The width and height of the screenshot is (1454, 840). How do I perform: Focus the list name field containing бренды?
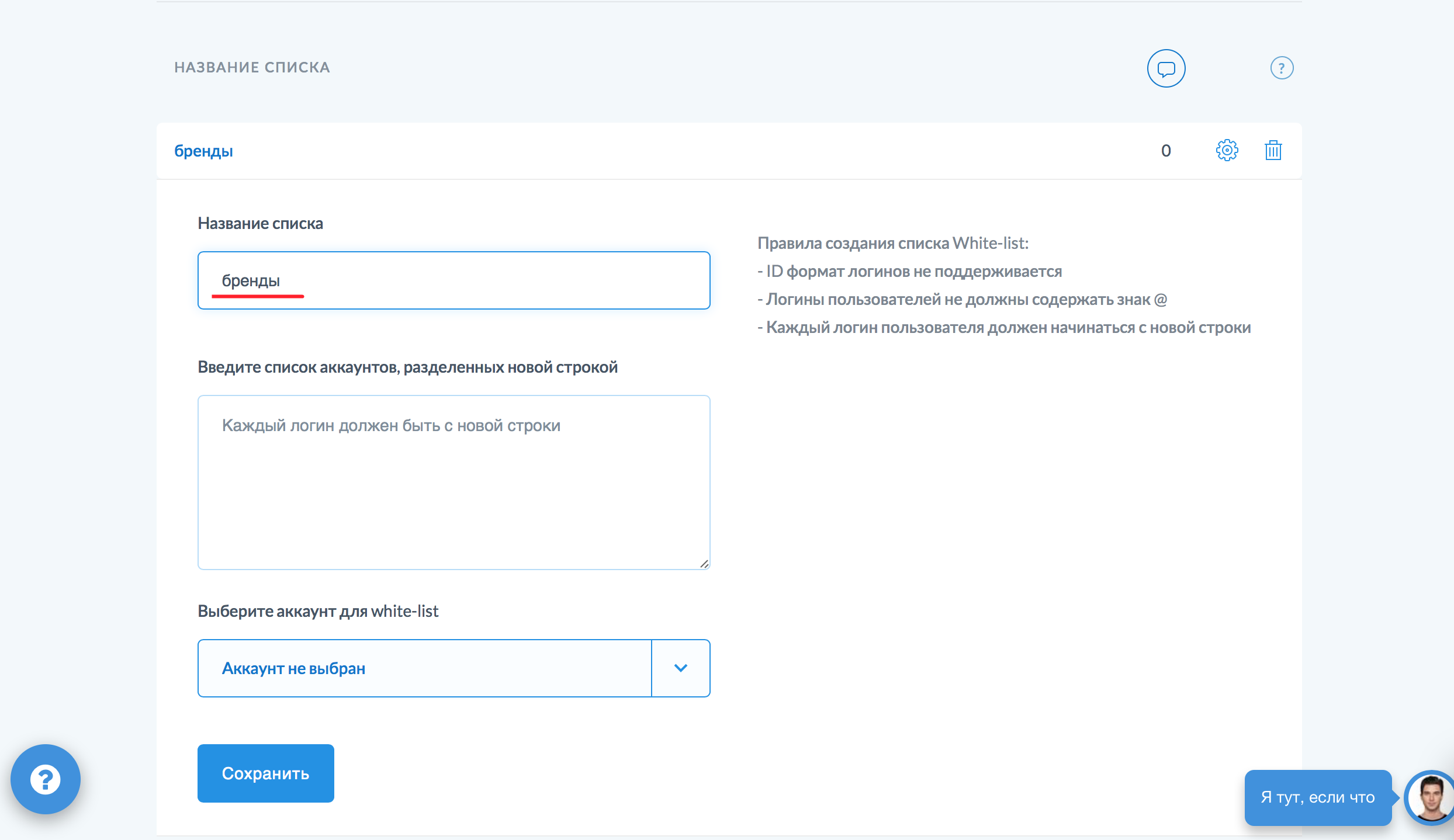coord(453,280)
